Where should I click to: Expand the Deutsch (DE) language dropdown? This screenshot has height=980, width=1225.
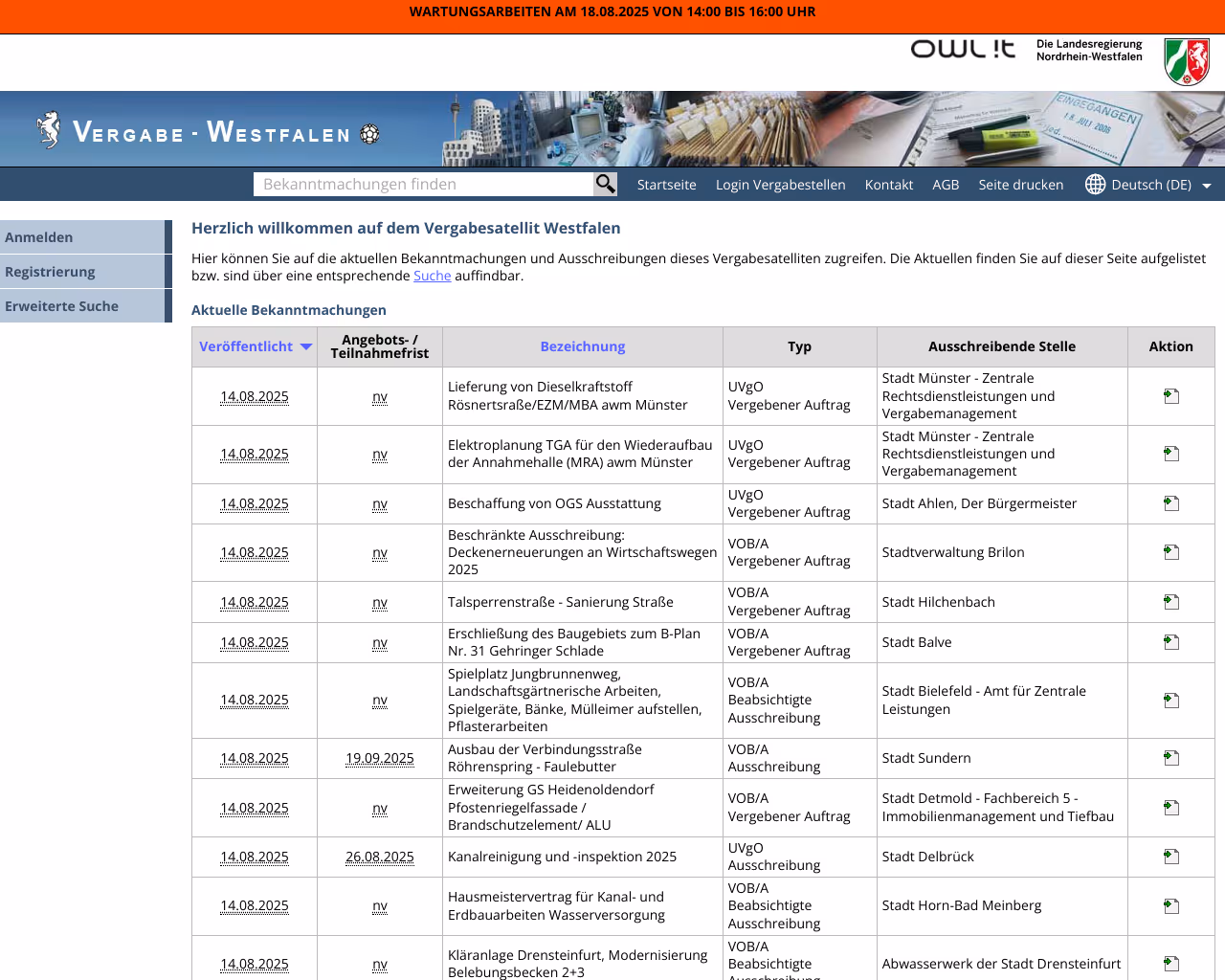pyautogui.click(x=1208, y=184)
